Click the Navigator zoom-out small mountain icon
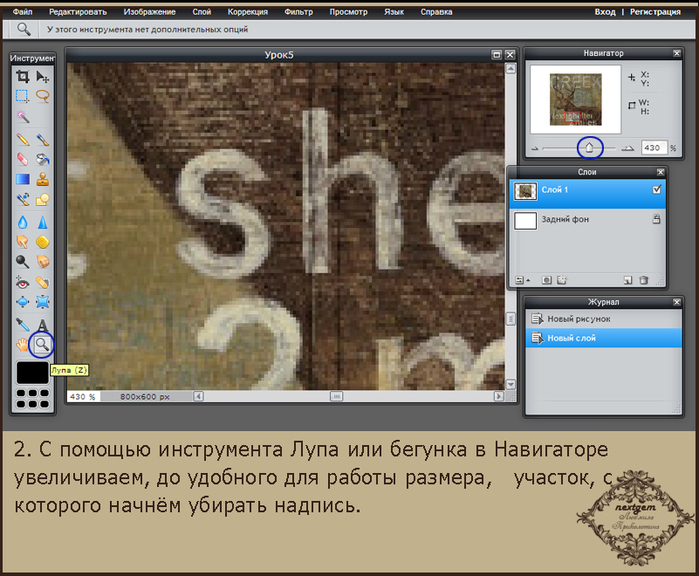The image size is (699, 576). point(535,148)
